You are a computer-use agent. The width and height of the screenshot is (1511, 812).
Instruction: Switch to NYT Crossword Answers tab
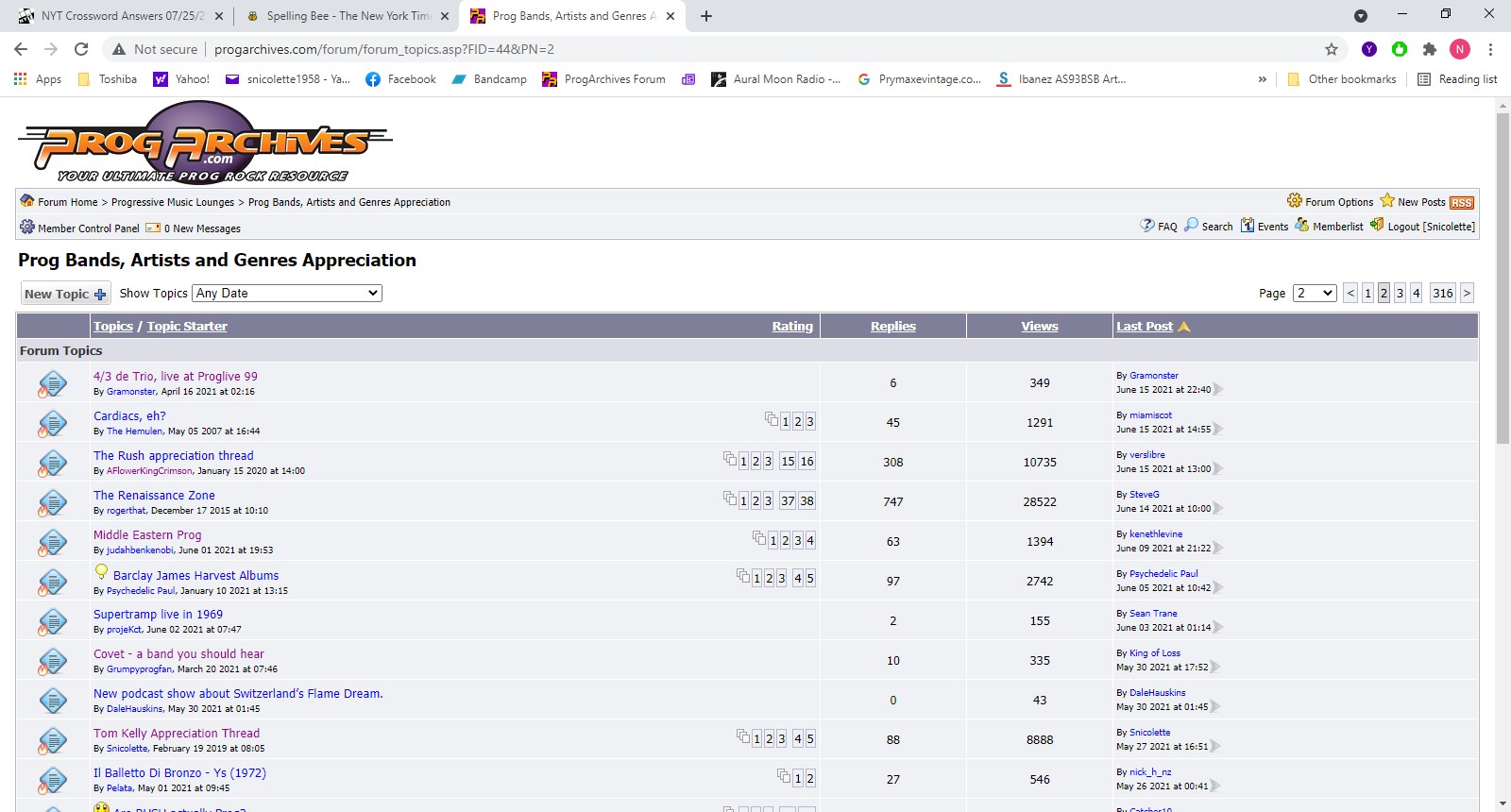(121, 16)
